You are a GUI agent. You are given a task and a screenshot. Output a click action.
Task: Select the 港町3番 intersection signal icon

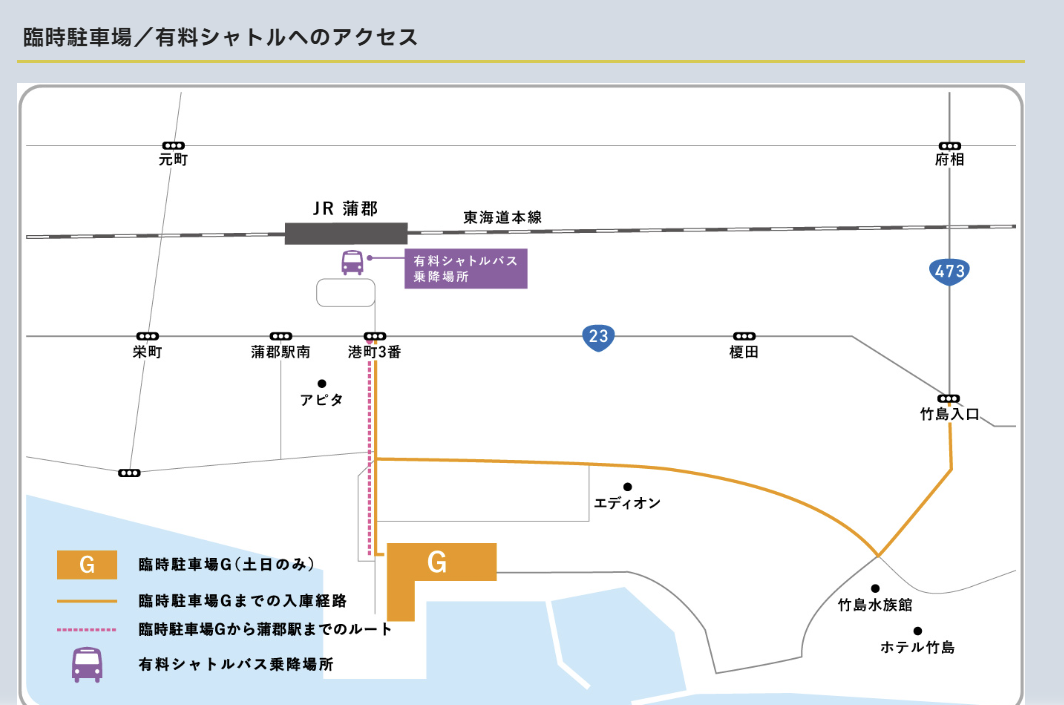[x=375, y=337]
